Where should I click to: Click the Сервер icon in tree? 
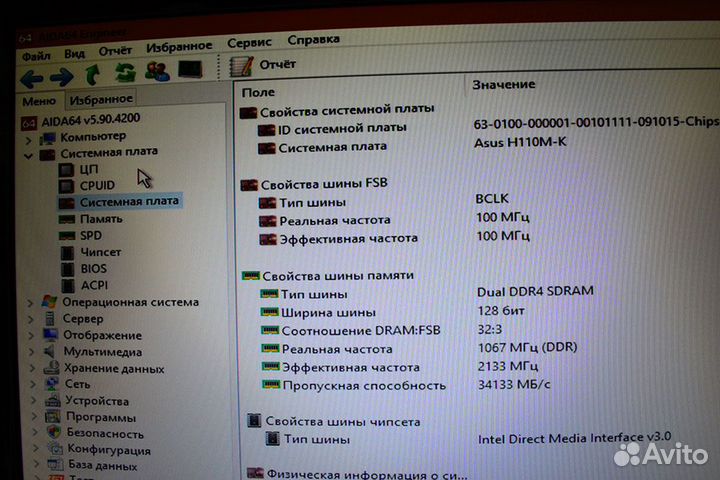(50, 318)
